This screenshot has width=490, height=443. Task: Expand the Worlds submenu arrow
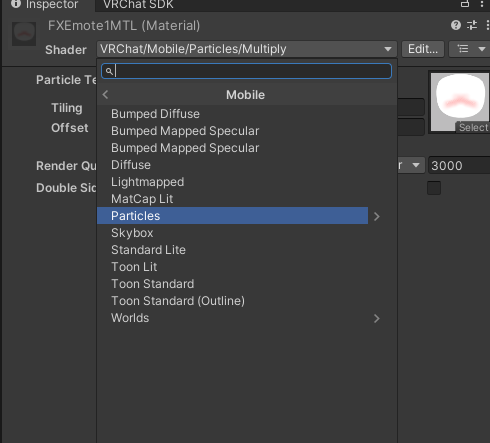(x=377, y=318)
